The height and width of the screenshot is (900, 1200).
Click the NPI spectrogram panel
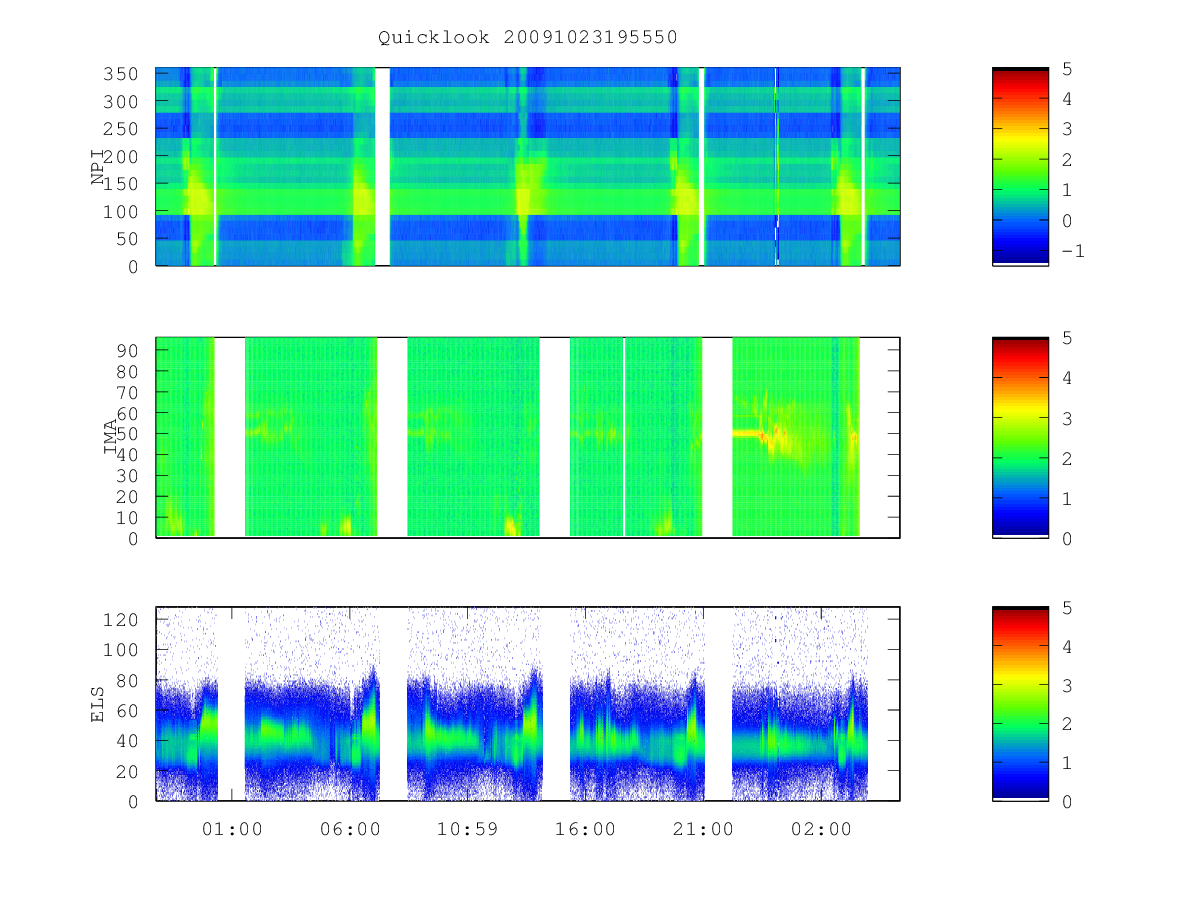(528, 166)
